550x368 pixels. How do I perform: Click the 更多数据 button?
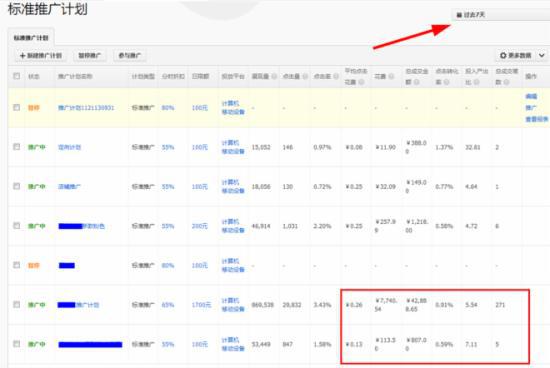pos(516,55)
